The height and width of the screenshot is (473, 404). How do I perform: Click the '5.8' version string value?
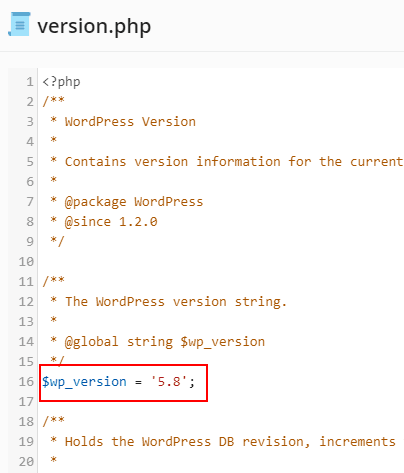click(168, 381)
